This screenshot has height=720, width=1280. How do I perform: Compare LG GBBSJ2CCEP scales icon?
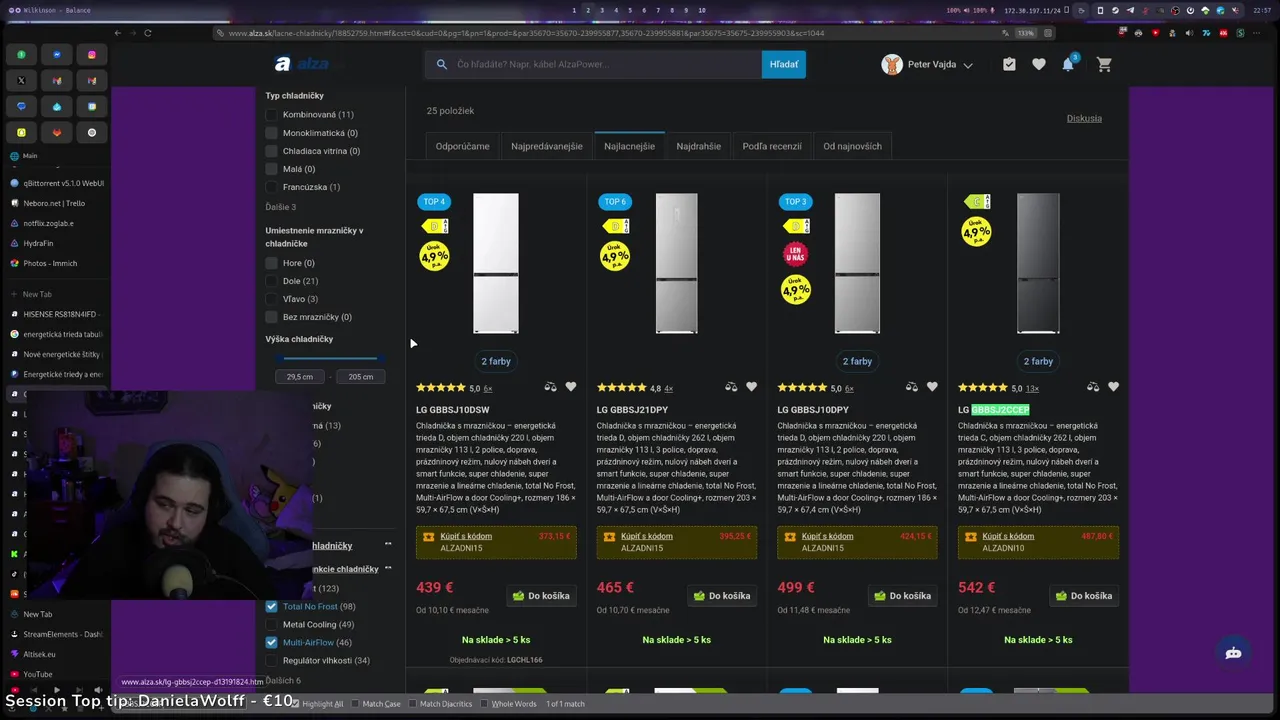coord(1092,387)
